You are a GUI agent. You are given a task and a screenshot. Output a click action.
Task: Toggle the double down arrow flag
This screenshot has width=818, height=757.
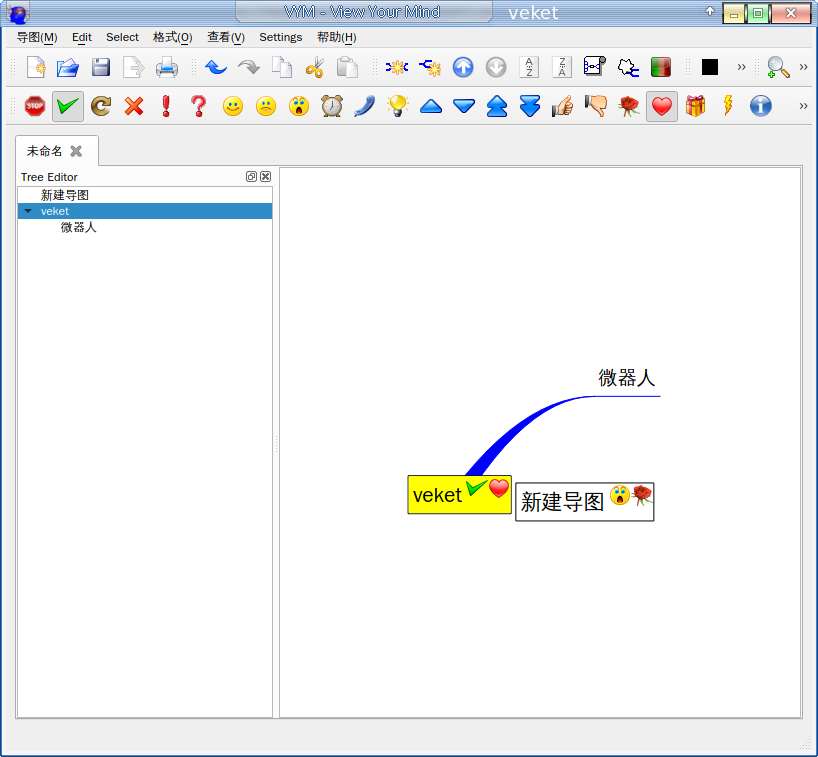[x=530, y=106]
